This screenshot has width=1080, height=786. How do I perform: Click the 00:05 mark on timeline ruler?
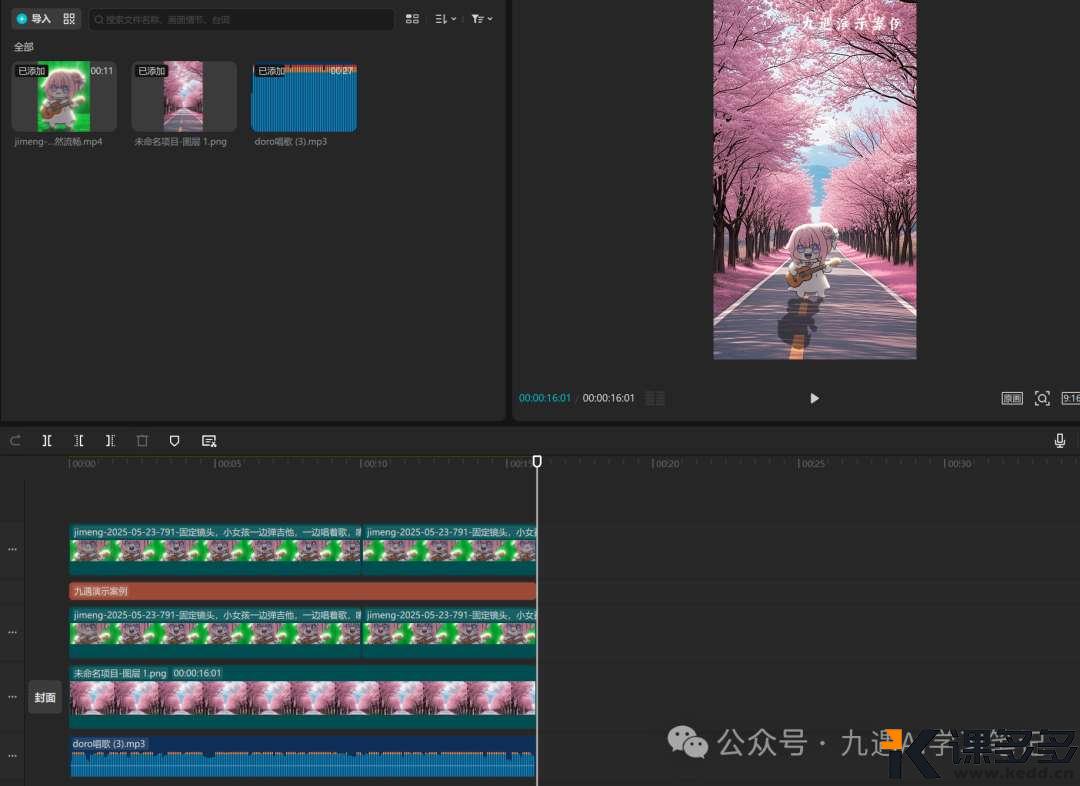tap(228, 464)
